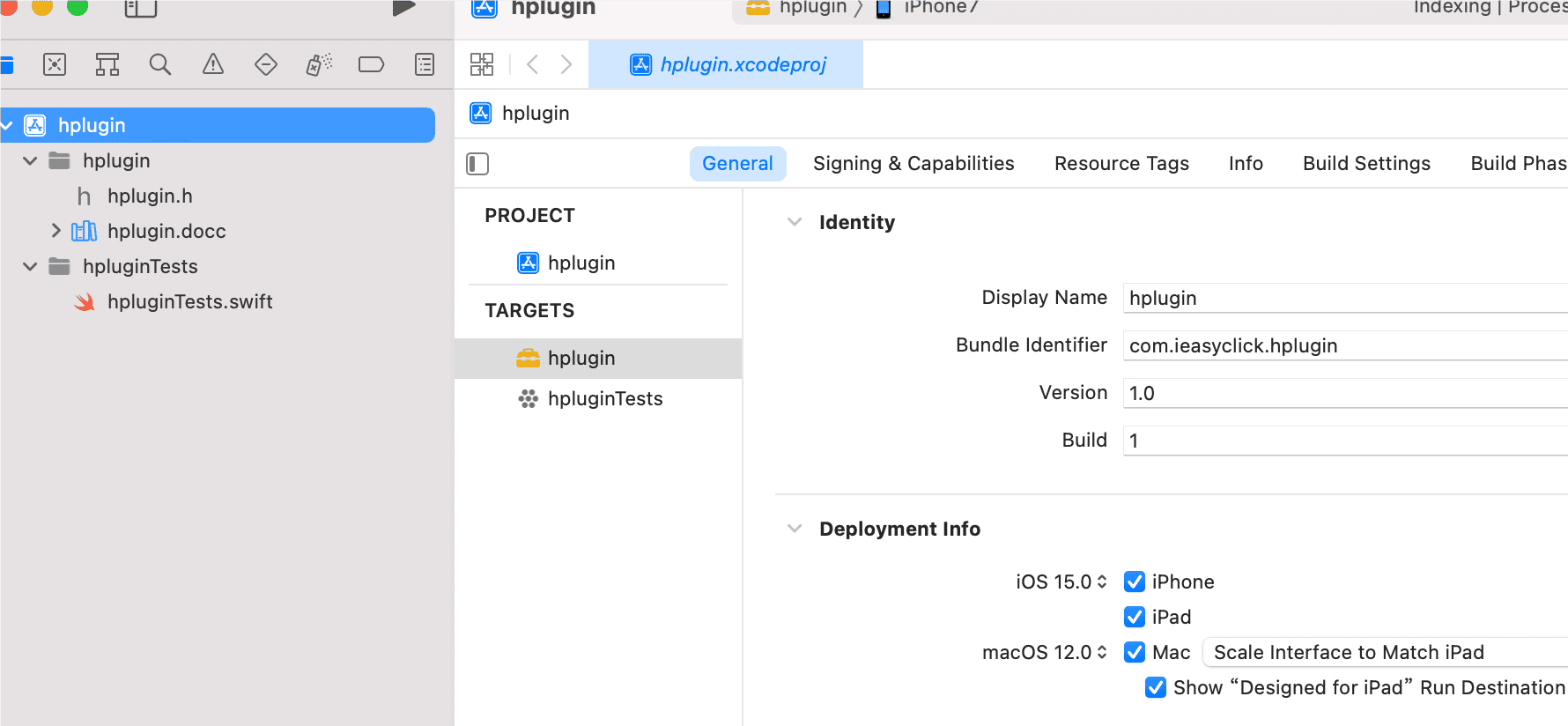Collapse the hplugin folder group
The width and height of the screenshot is (1568, 726).
(30, 160)
